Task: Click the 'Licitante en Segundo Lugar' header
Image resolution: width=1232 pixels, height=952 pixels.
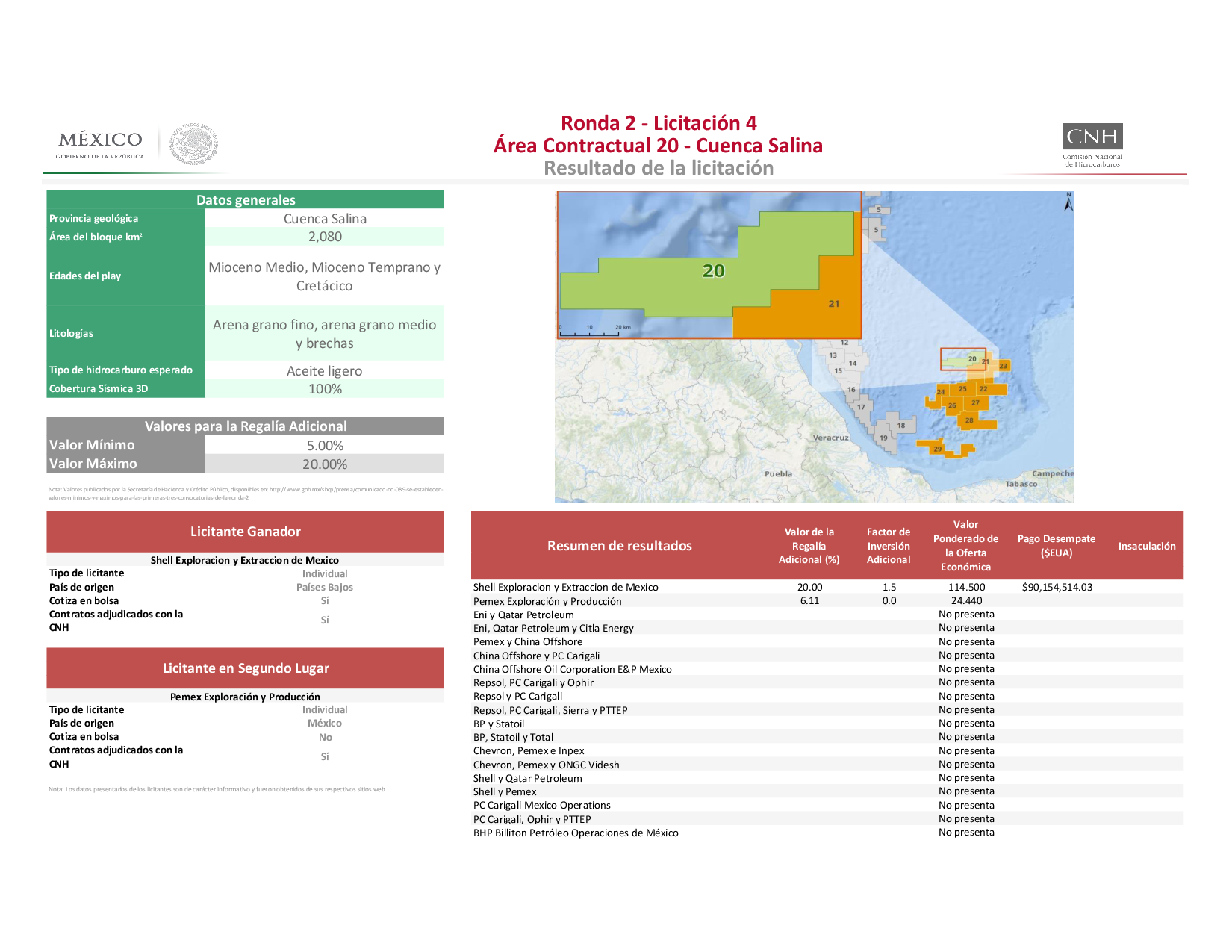Action: (x=245, y=668)
